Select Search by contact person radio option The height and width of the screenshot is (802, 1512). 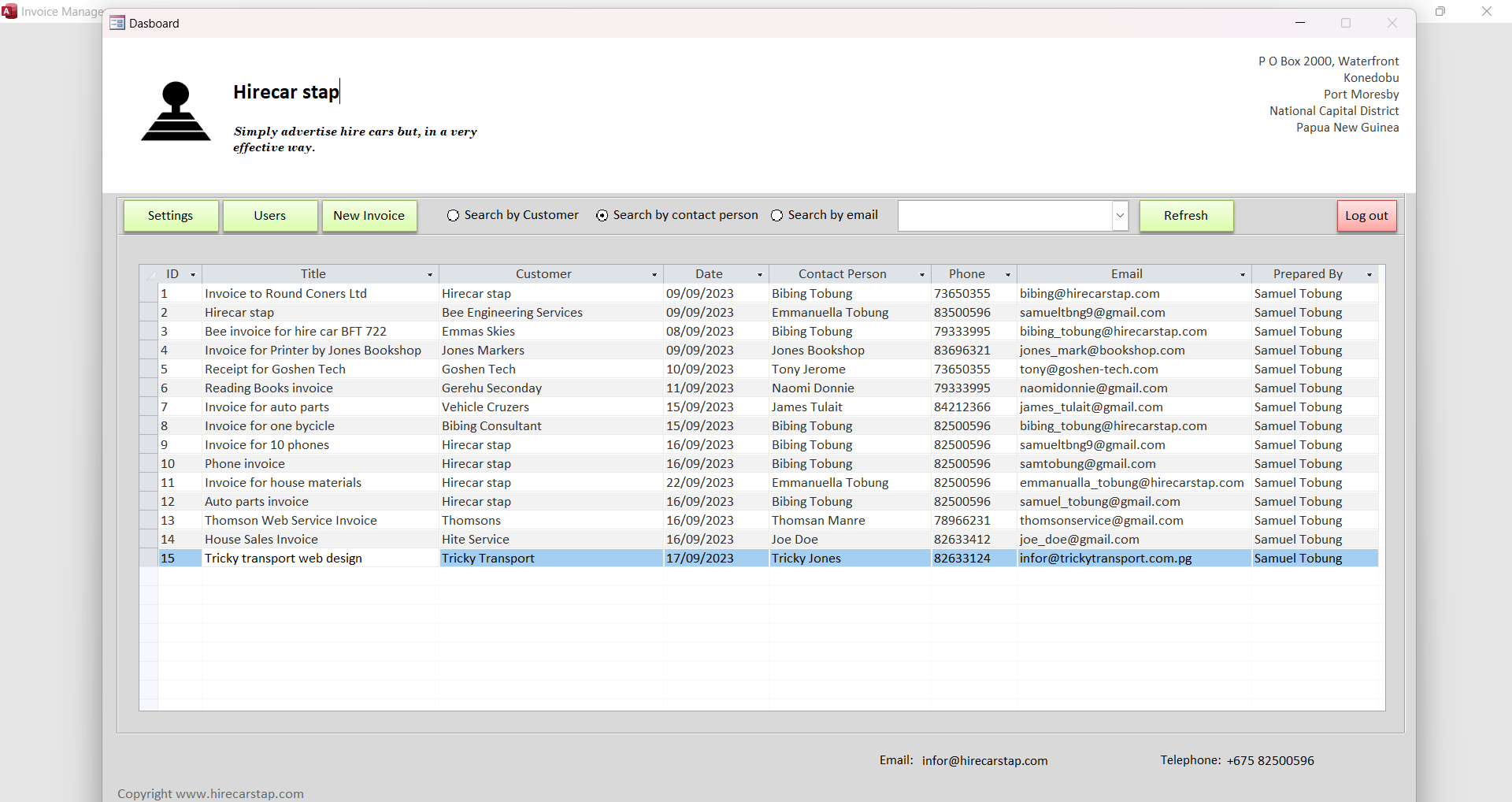click(602, 216)
